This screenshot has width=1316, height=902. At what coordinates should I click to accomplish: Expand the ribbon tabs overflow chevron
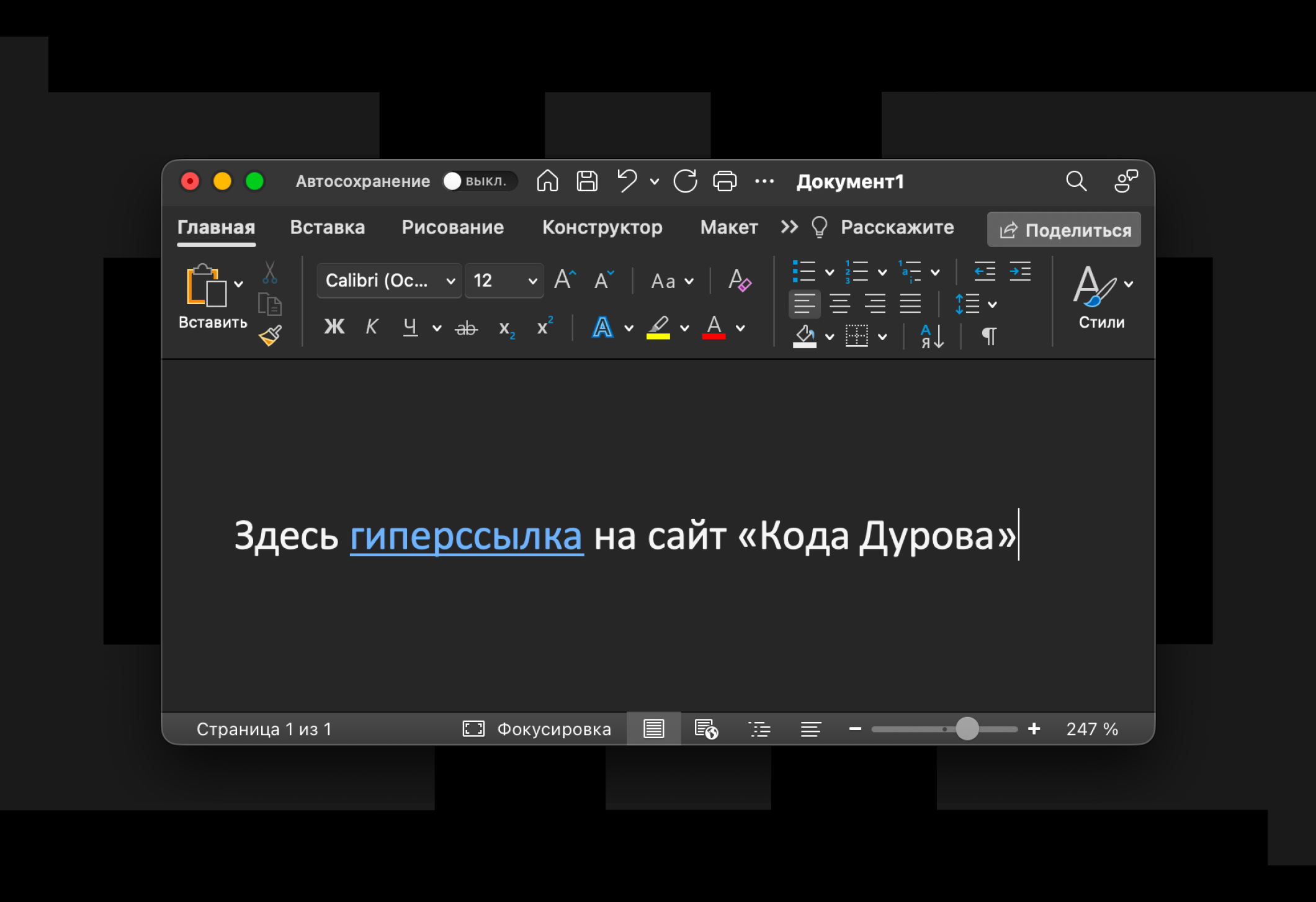coord(789,227)
